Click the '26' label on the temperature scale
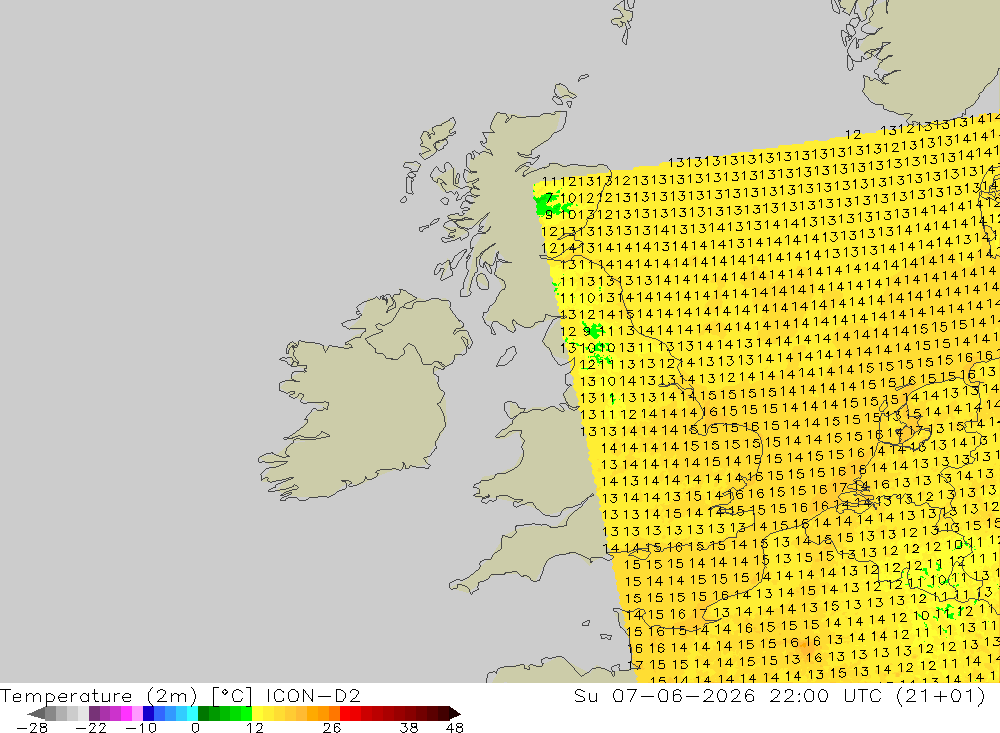Image resolution: width=1000 pixels, height=733 pixels. coord(332,727)
